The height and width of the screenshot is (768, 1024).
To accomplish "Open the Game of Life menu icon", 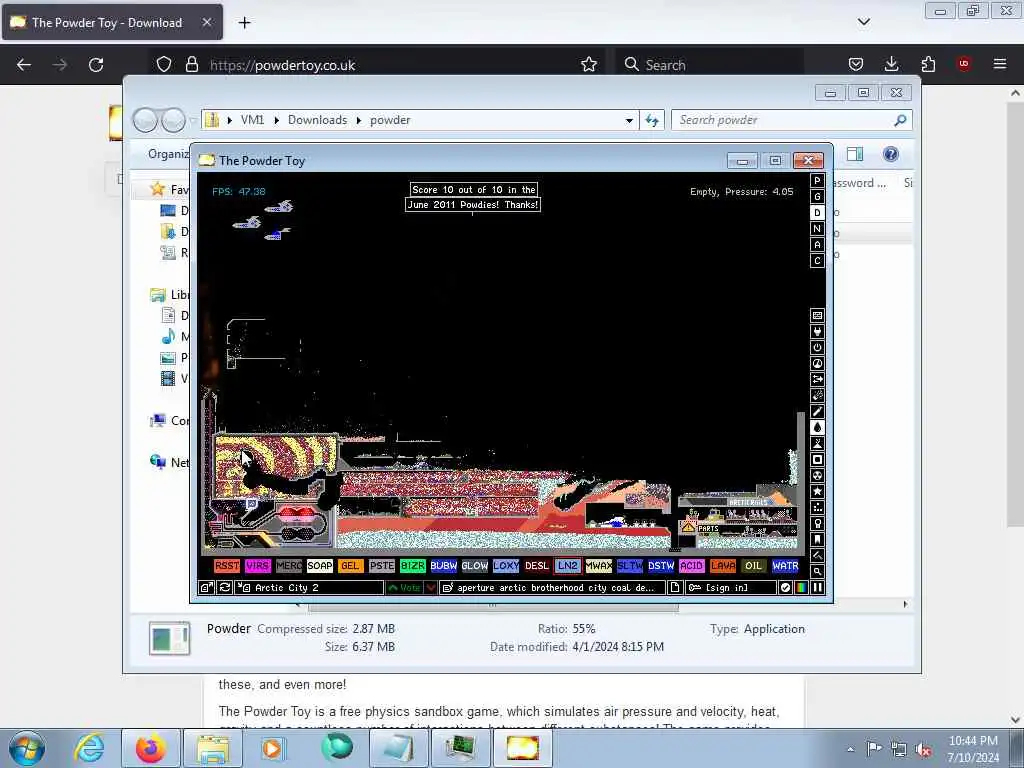I will (817, 507).
